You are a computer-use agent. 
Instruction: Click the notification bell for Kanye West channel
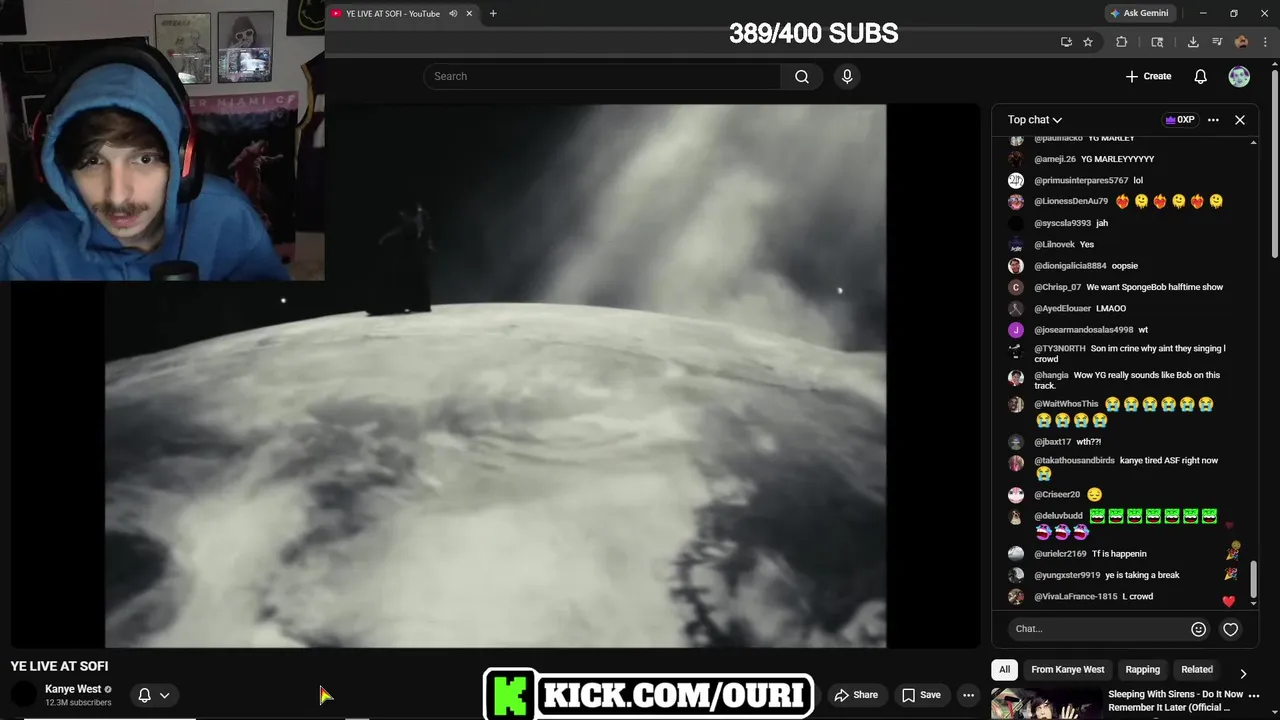click(144, 695)
